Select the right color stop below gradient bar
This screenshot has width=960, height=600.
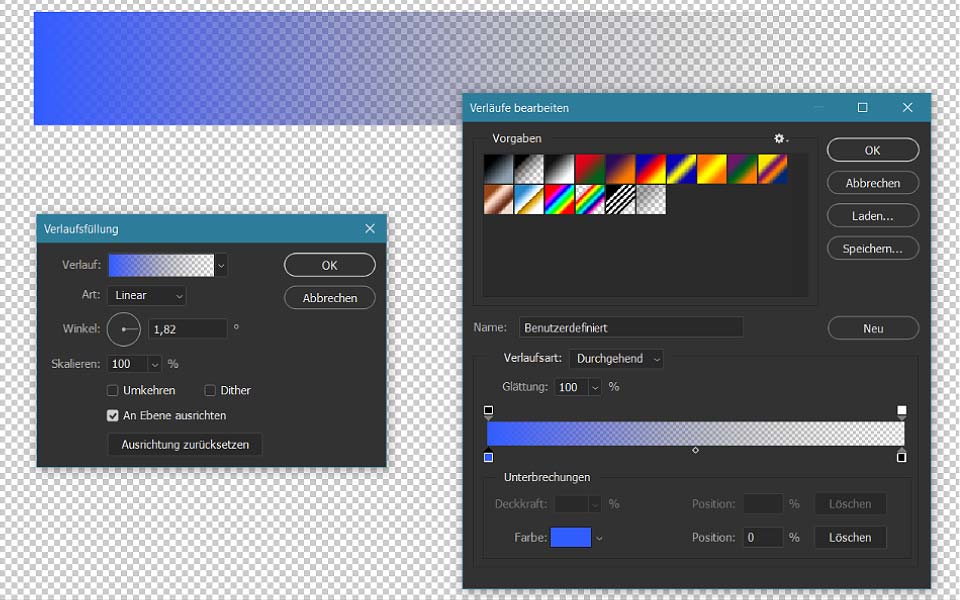pos(902,455)
